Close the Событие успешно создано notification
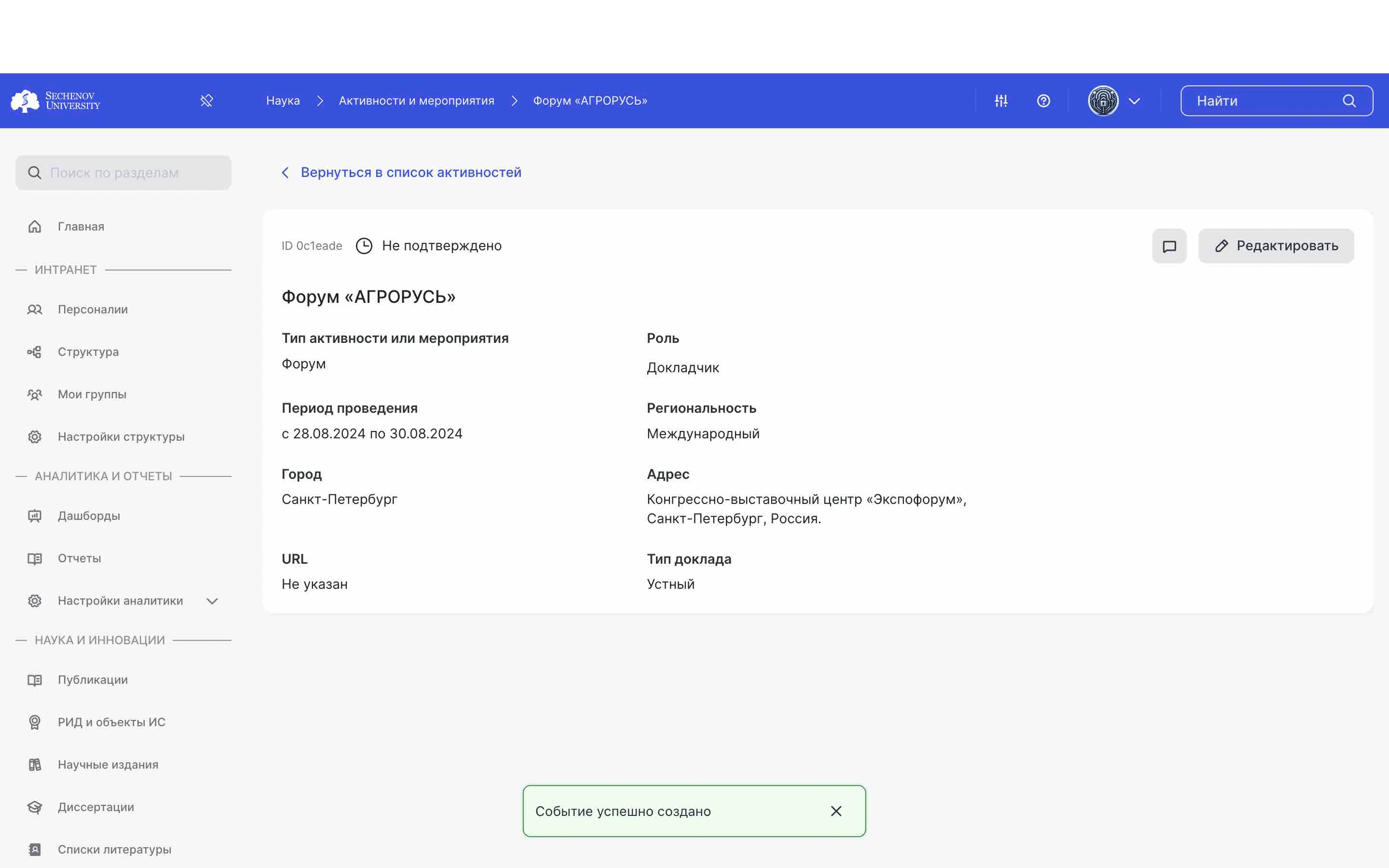Image resolution: width=1389 pixels, height=868 pixels. coord(836,811)
